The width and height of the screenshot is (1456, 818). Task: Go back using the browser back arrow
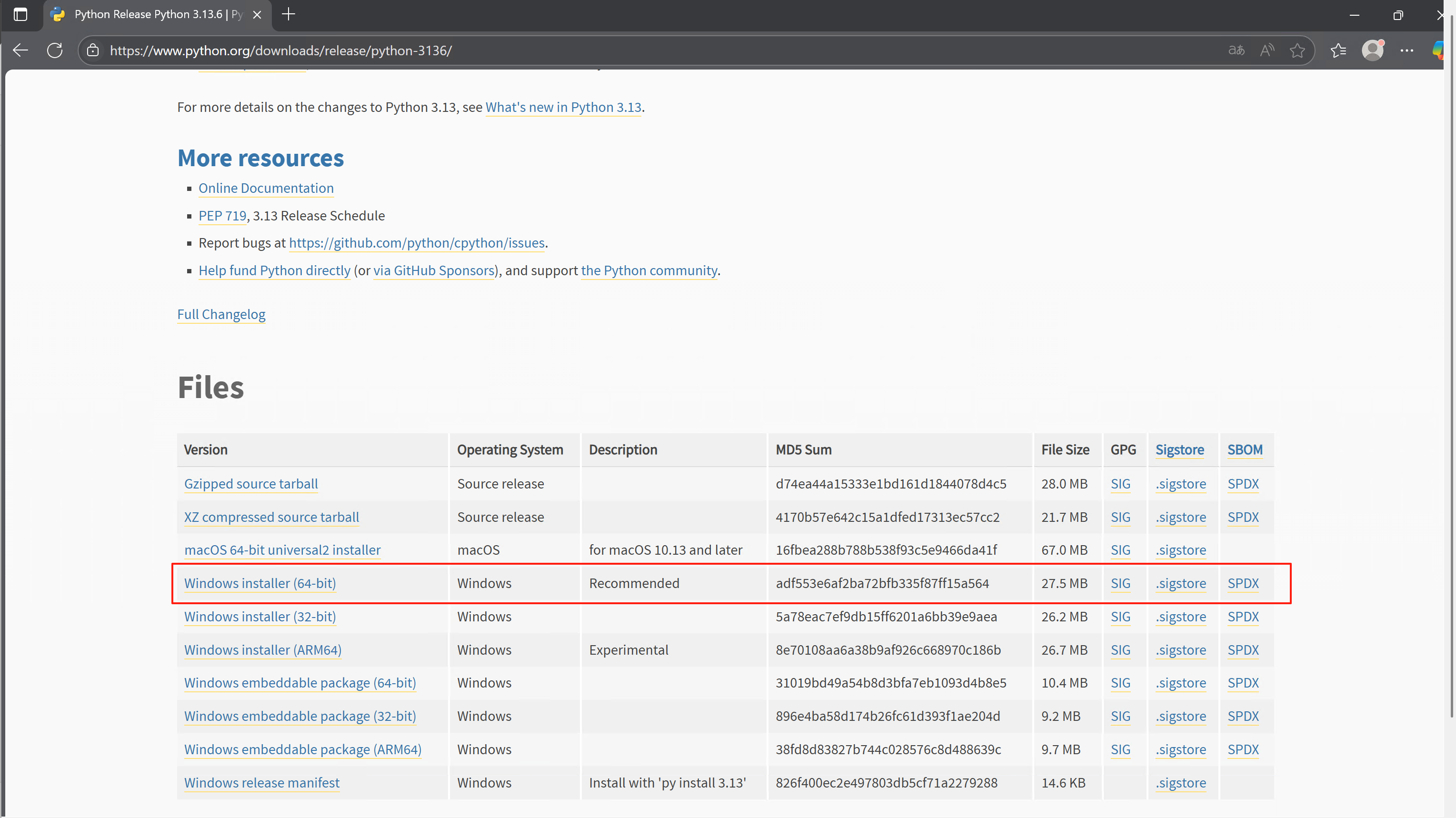(20, 50)
